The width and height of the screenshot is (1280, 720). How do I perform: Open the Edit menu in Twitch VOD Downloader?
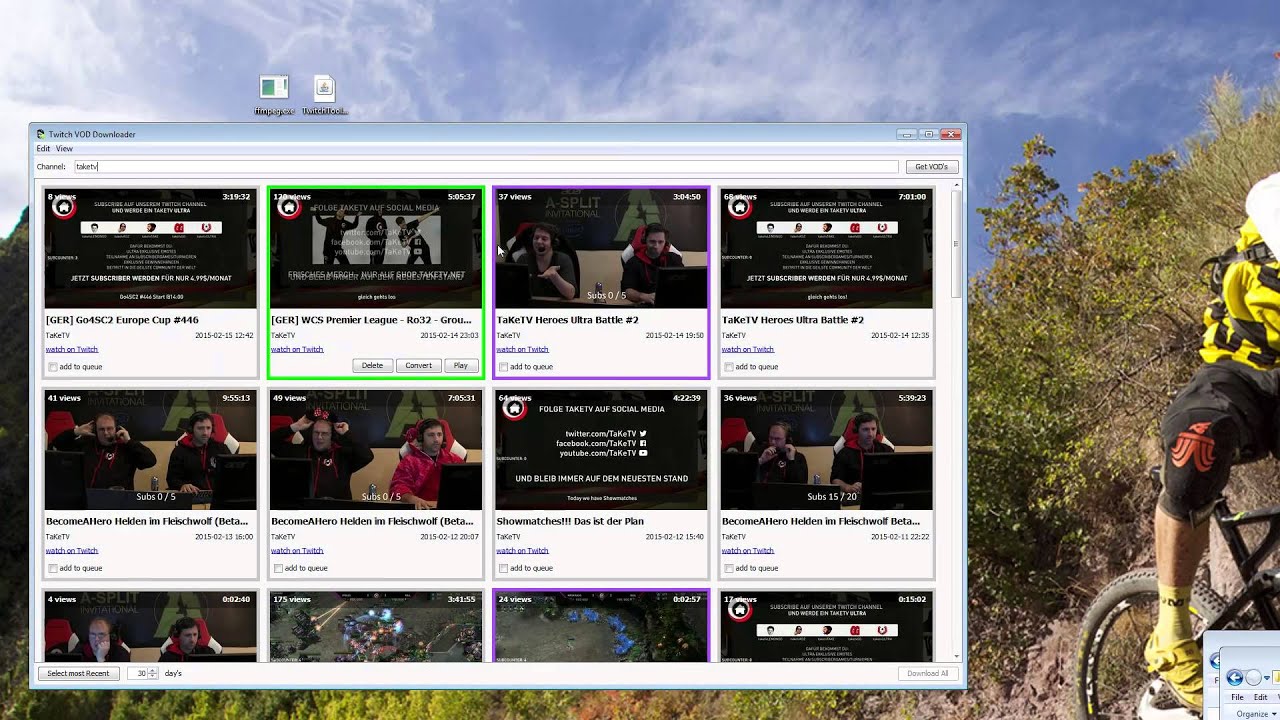[43, 148]
